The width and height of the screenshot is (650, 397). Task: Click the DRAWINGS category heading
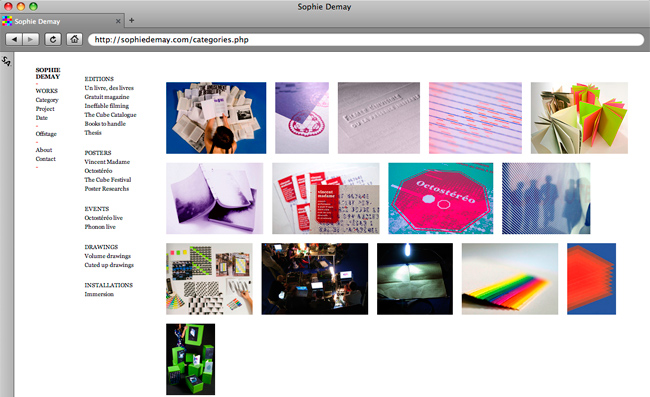pos(101,247)
